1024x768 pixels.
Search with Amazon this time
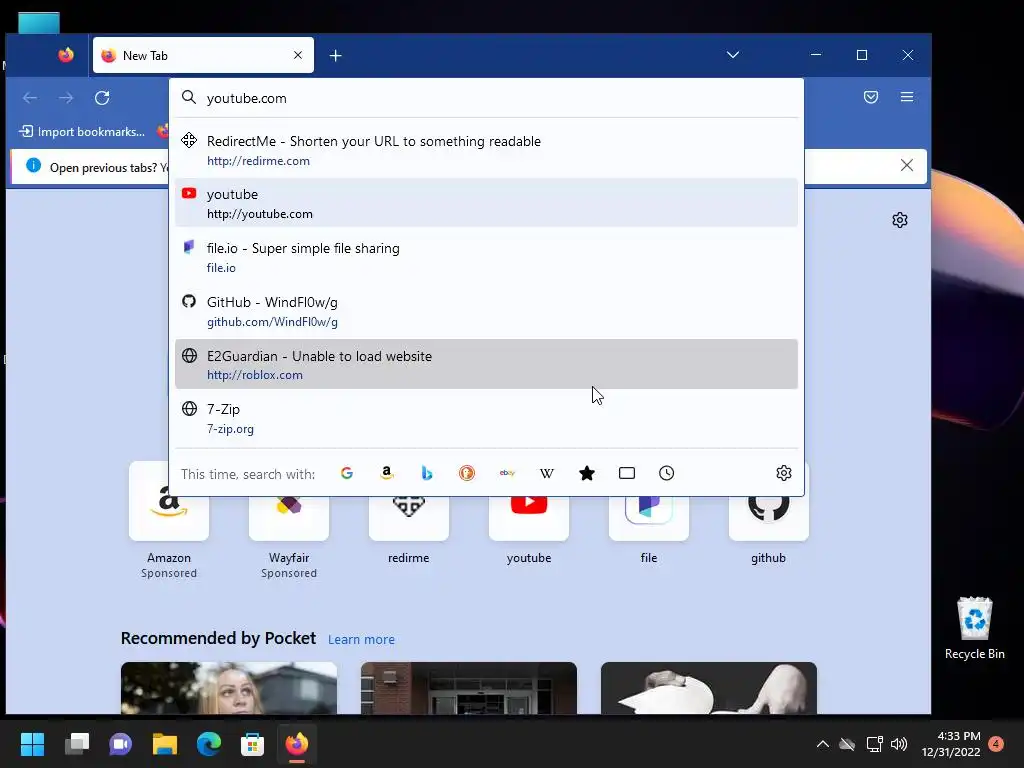click(x=387, y=473)
